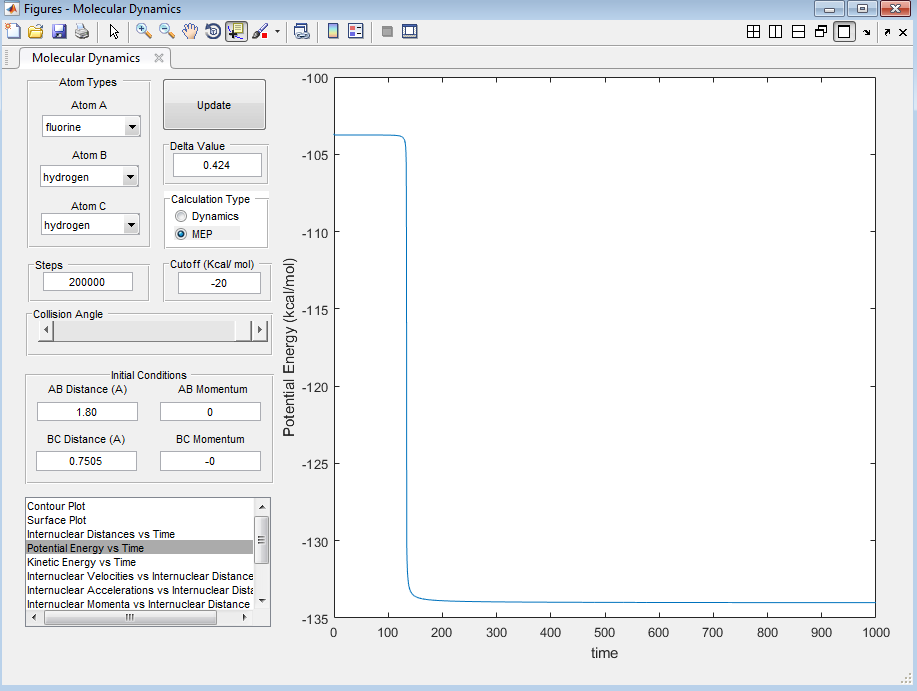Screen dimensions: 917x691
Task: Open the Atom A fluorine dropdown
Action: click(131, 127)
